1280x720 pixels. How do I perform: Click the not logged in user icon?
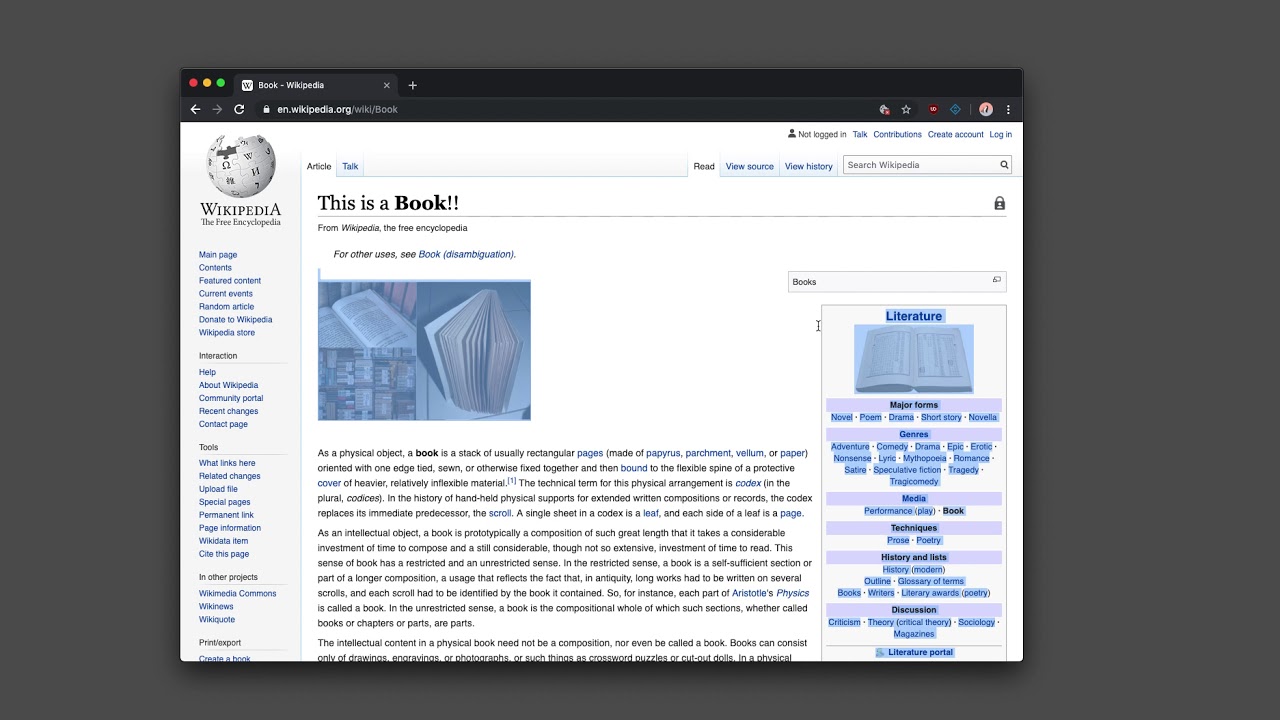click(792, 133)
